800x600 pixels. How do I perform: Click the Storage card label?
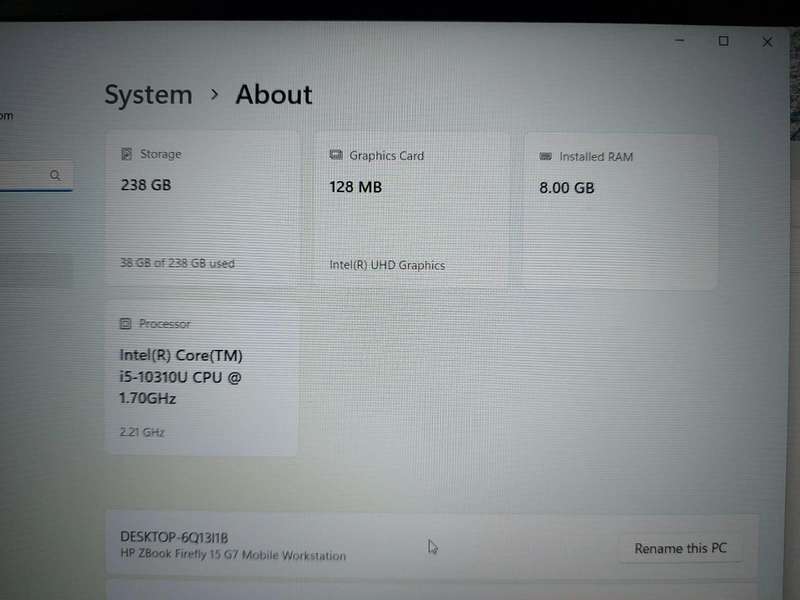click(x=161, y=154)
